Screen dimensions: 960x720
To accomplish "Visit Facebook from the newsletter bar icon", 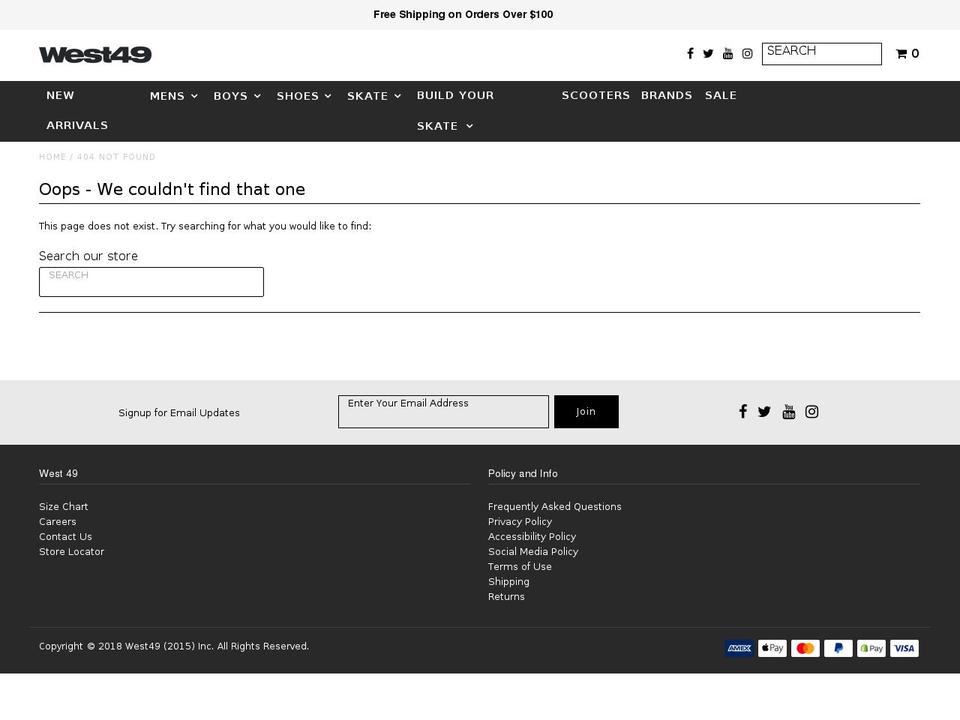I will (743, 411).
